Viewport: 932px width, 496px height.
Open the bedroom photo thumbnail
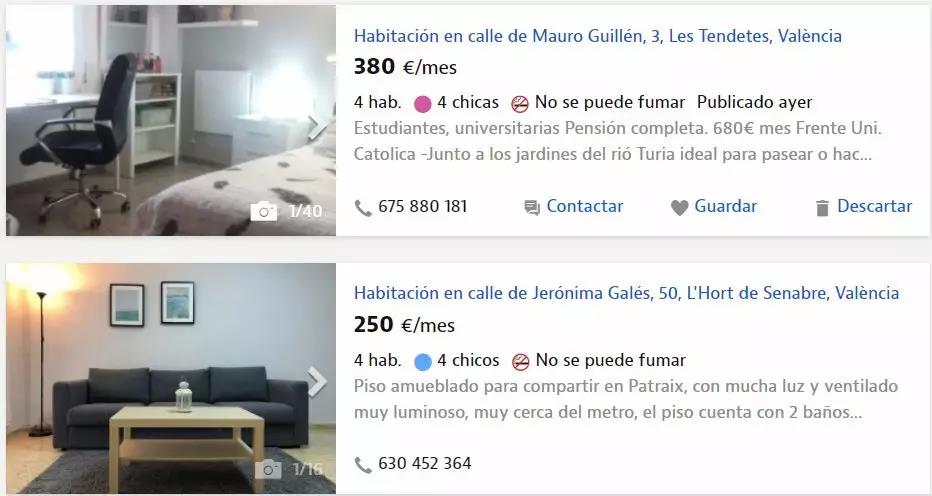click(171, 121)
